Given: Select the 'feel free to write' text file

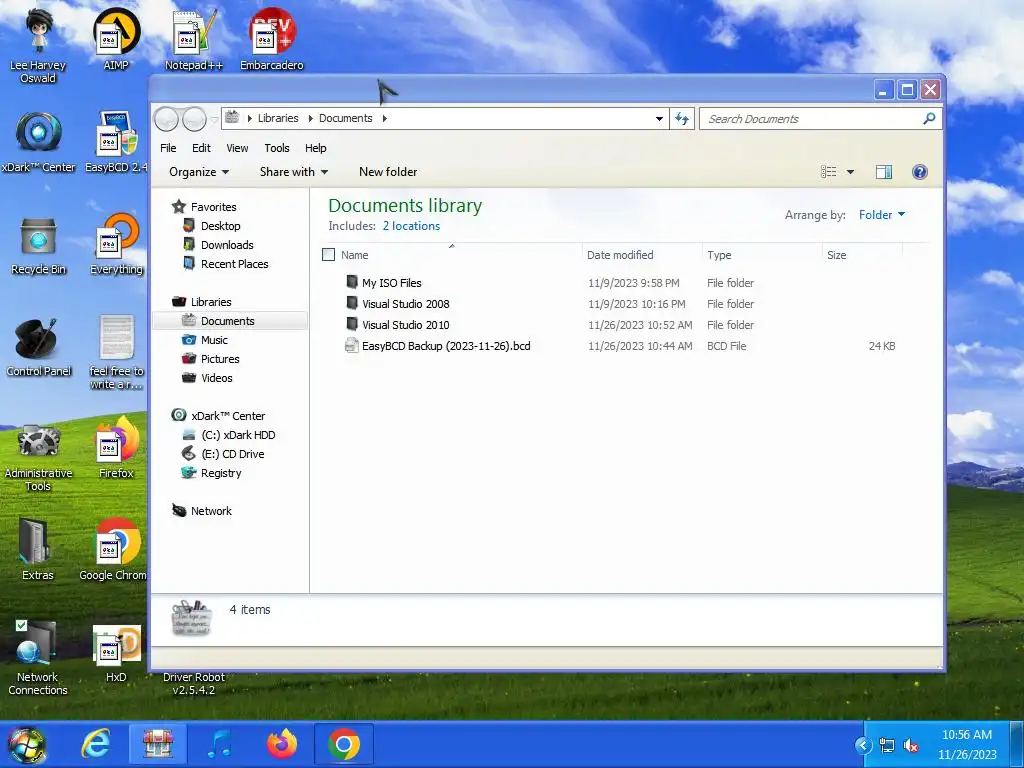Looking at the screenshot, I should pos(116,353).
